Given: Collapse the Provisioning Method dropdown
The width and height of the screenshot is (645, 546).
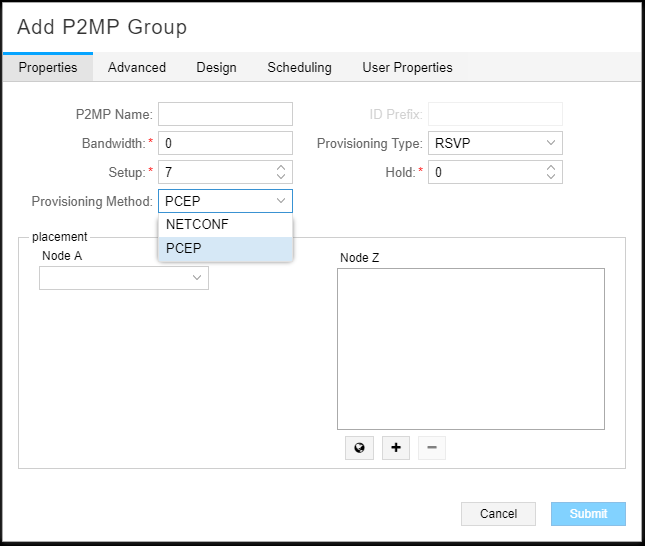Looking at the screenshot, I should [x=281, y=201].
